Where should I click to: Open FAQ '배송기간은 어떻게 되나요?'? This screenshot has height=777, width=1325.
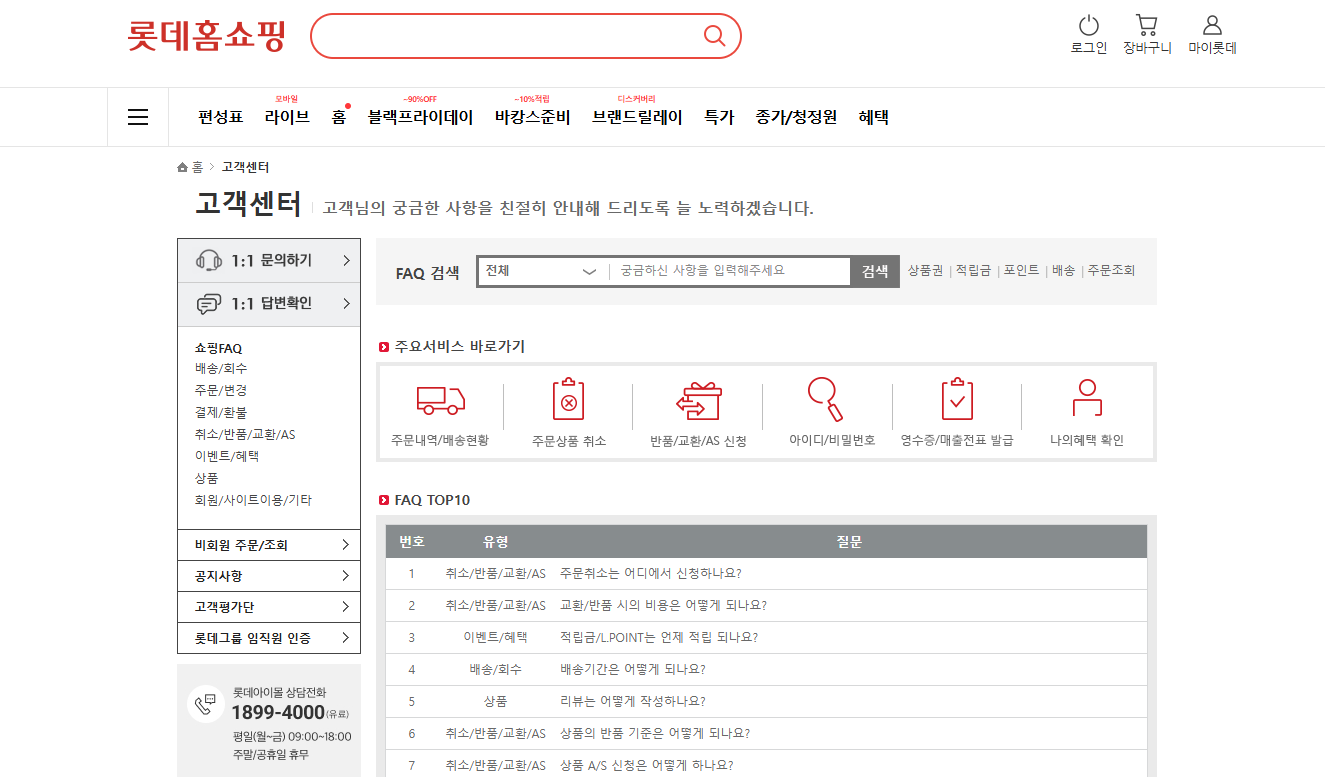coord(633,669)
